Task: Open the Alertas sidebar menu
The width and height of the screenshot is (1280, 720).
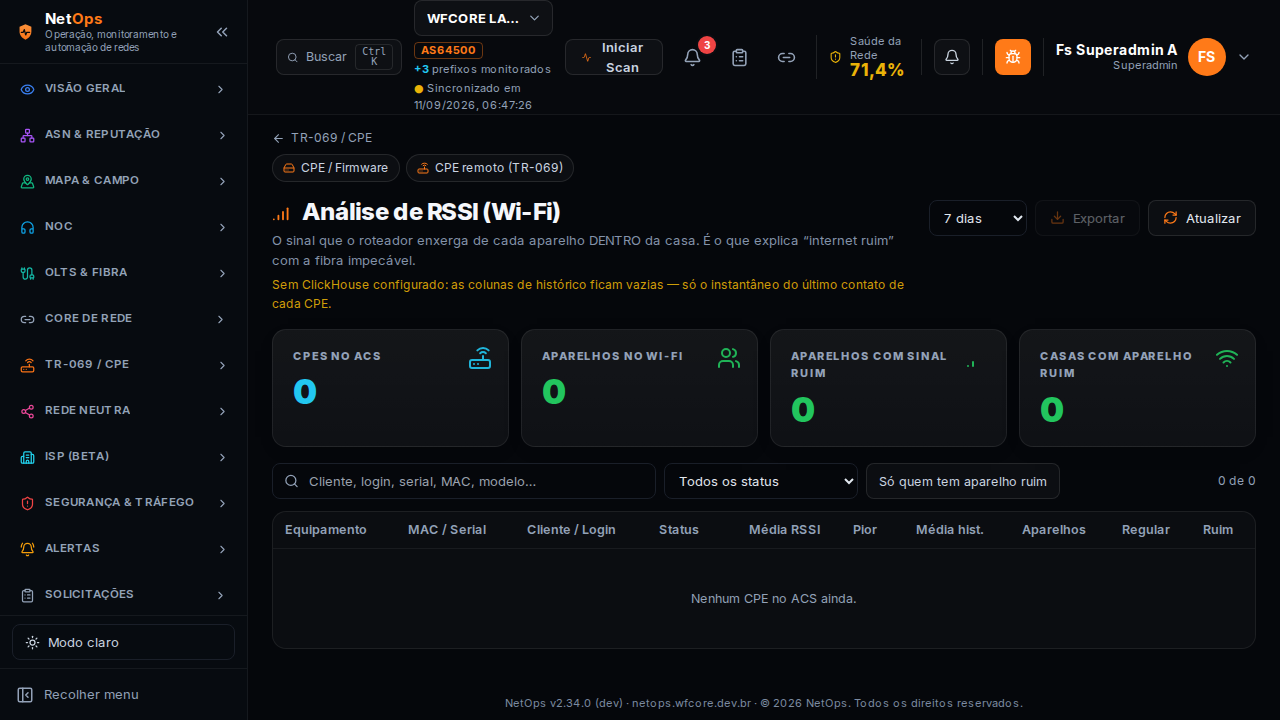Action: (123, 549)
